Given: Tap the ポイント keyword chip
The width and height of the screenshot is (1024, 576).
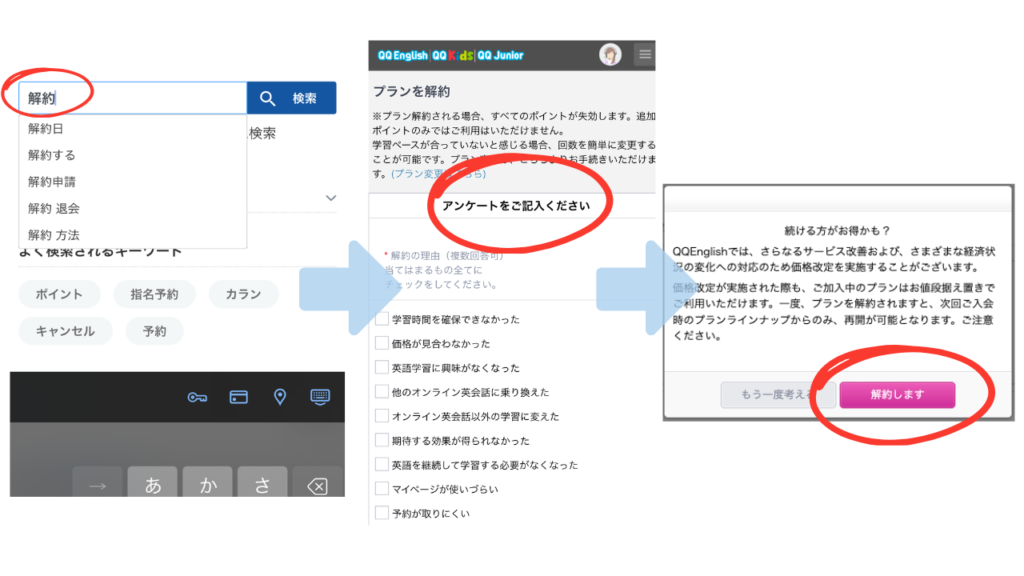Looking at the screenshot, I should 59,294.
